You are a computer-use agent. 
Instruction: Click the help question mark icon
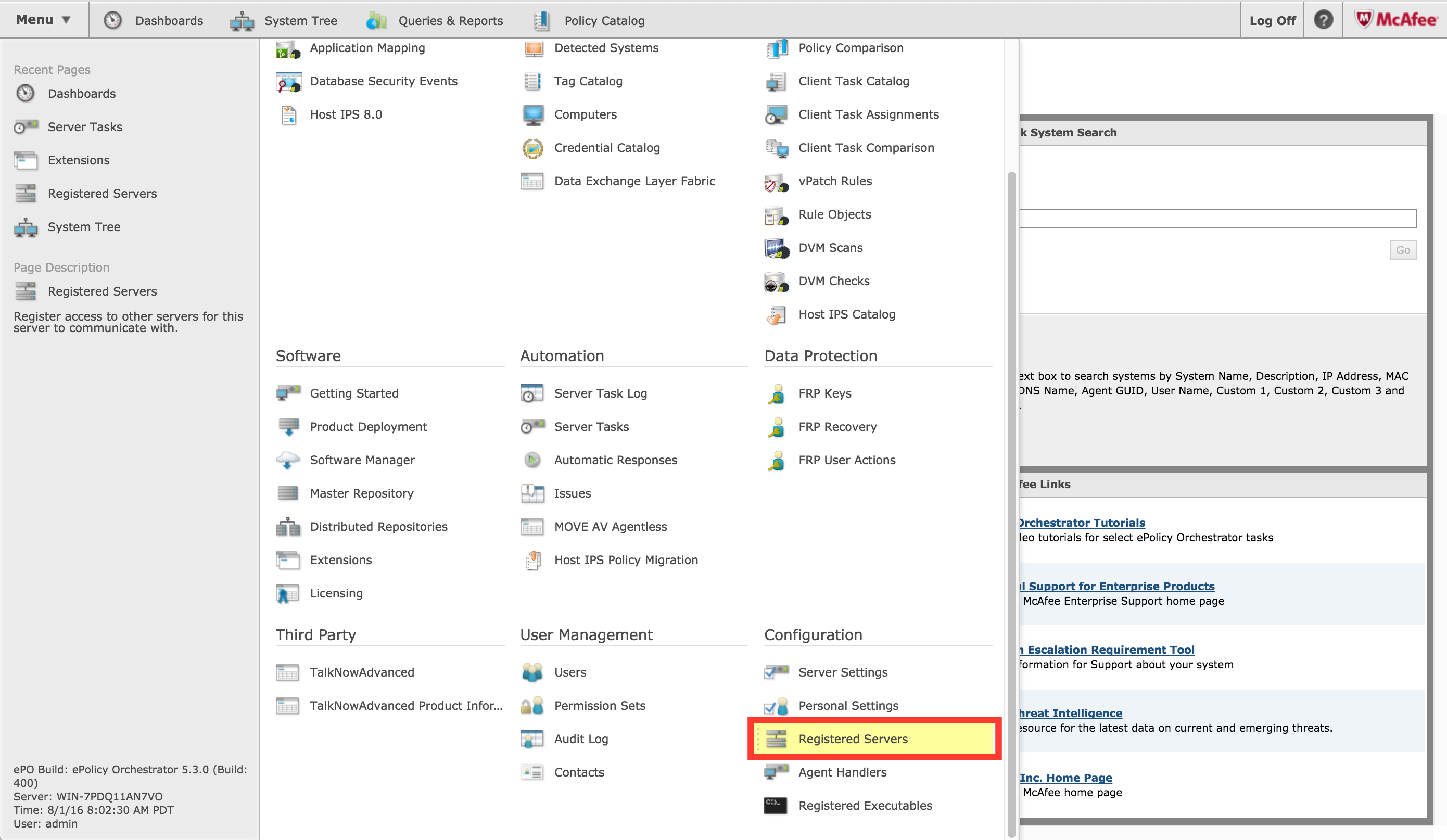click(1323, 20)
